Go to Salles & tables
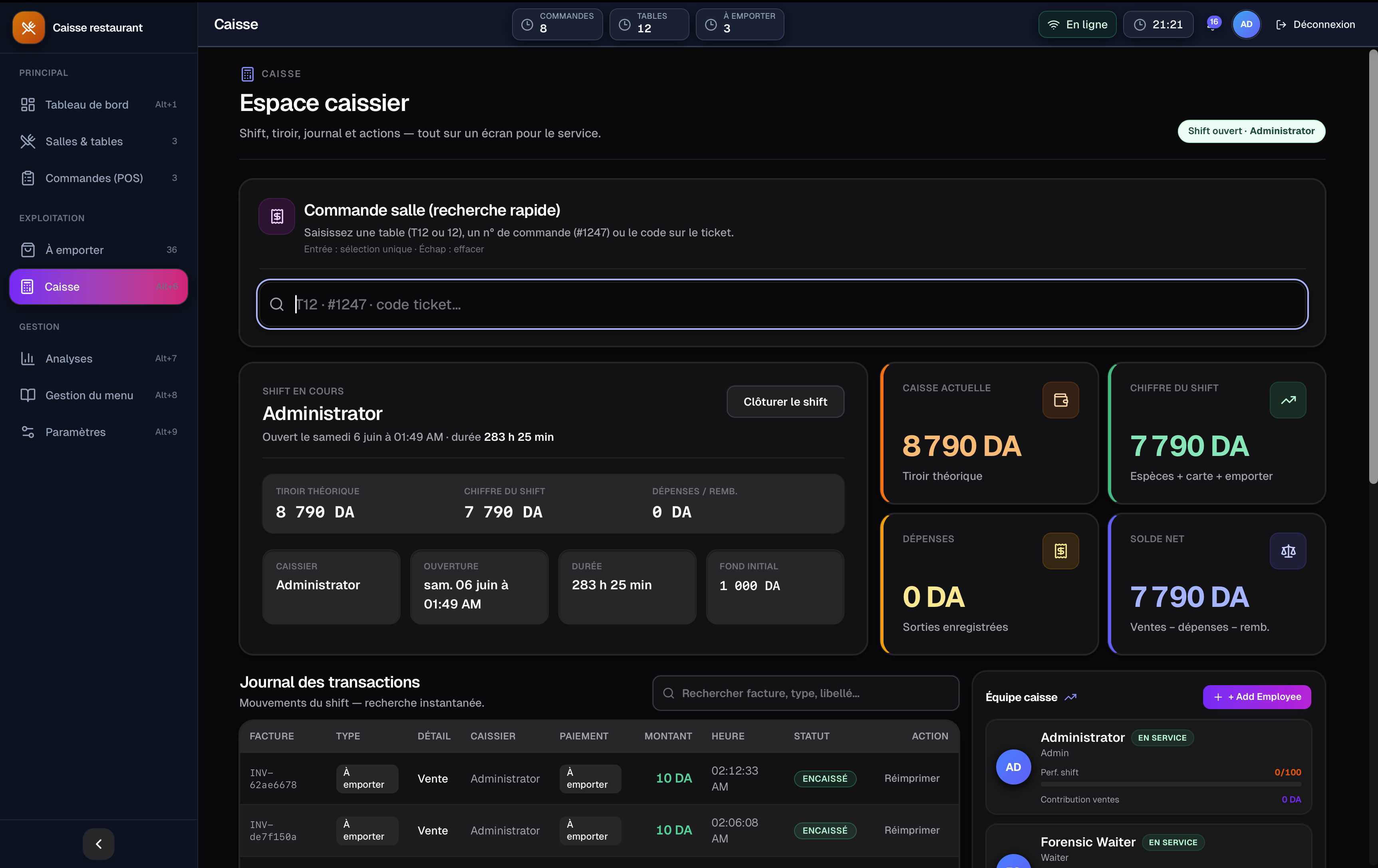 [x=98, y=141]
